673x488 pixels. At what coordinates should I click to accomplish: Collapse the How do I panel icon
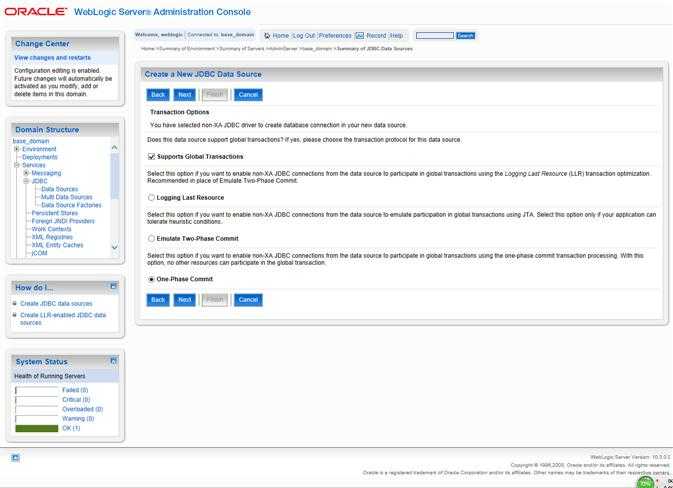(113, 286)
